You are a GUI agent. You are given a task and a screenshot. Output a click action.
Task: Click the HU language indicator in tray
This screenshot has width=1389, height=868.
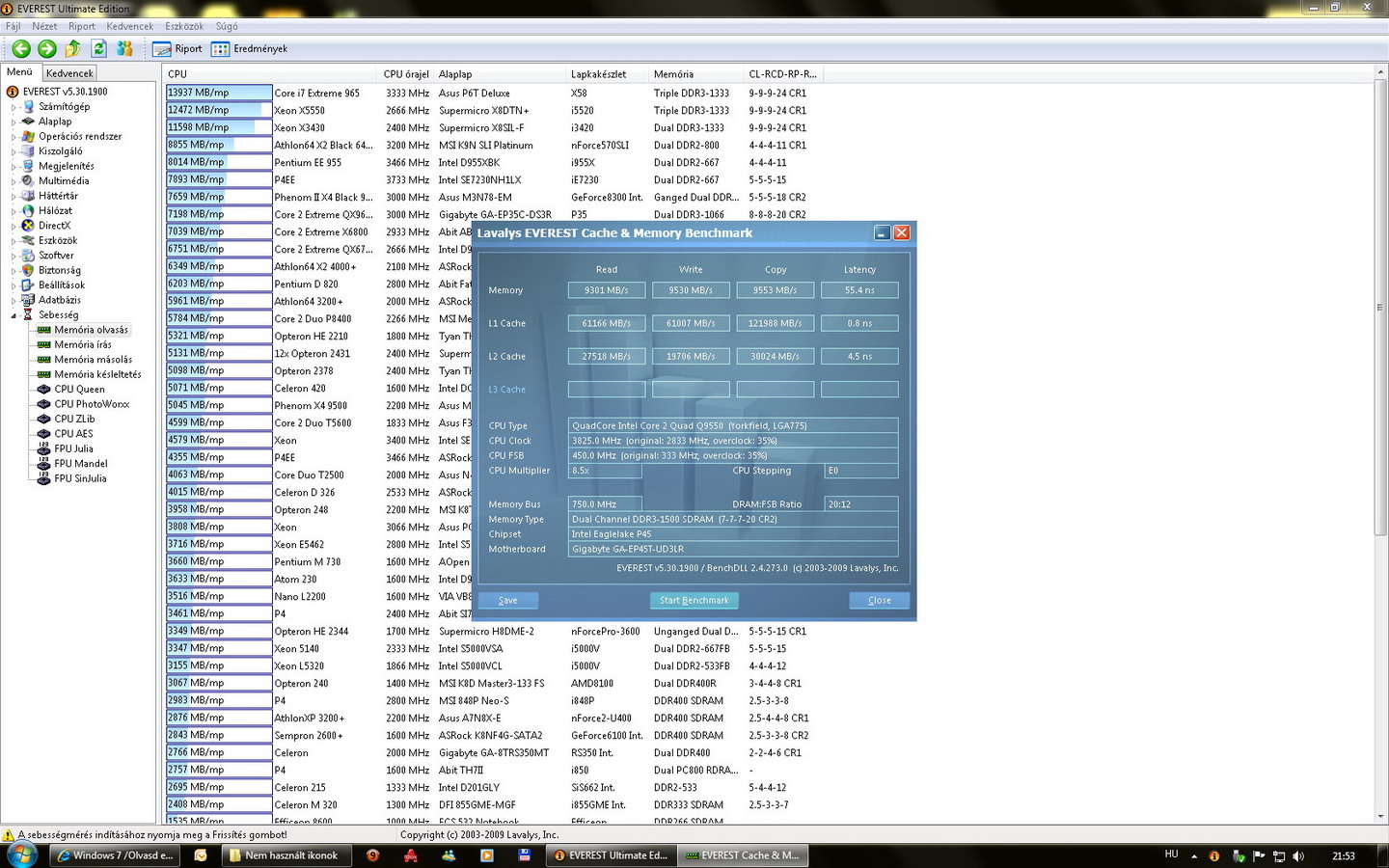(x=1171, y=854)
